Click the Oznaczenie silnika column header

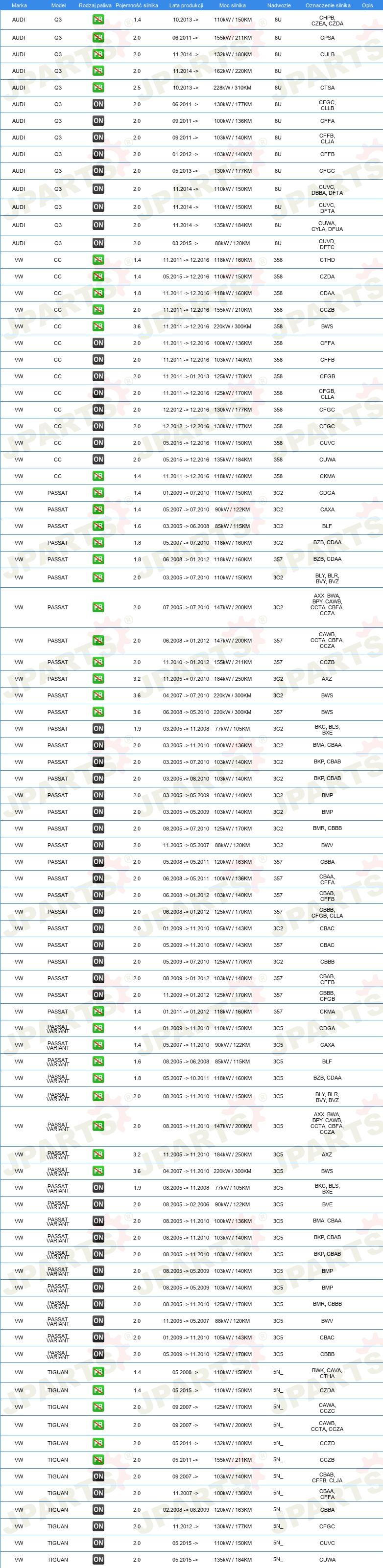328,5
